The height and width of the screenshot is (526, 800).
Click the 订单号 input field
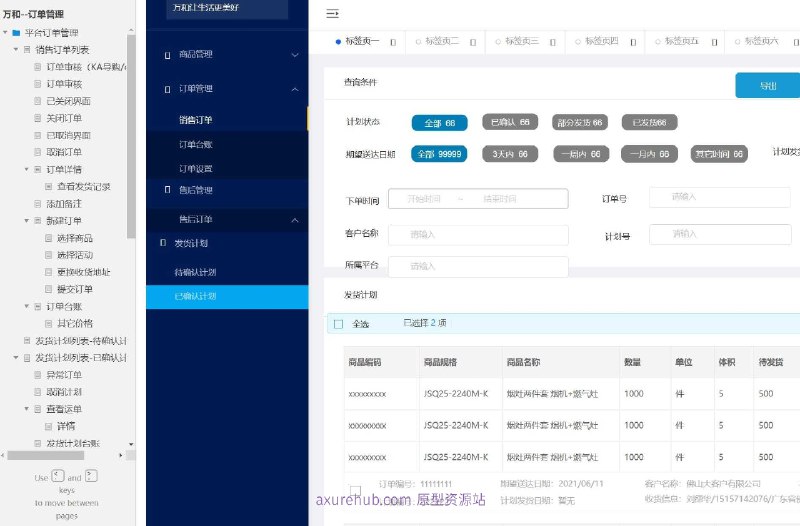point(719,197)
